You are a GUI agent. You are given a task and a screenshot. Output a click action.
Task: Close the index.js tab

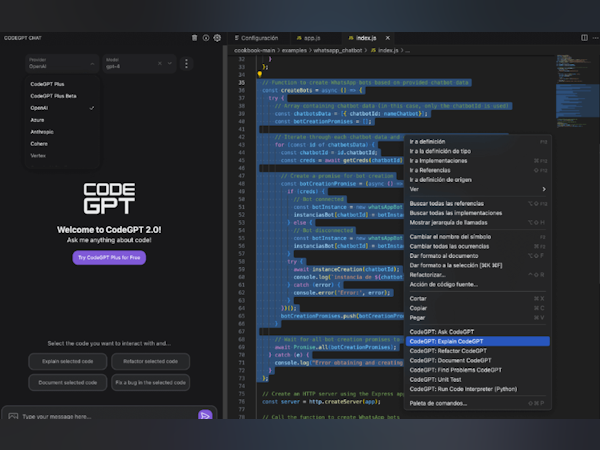click(388, 38)
